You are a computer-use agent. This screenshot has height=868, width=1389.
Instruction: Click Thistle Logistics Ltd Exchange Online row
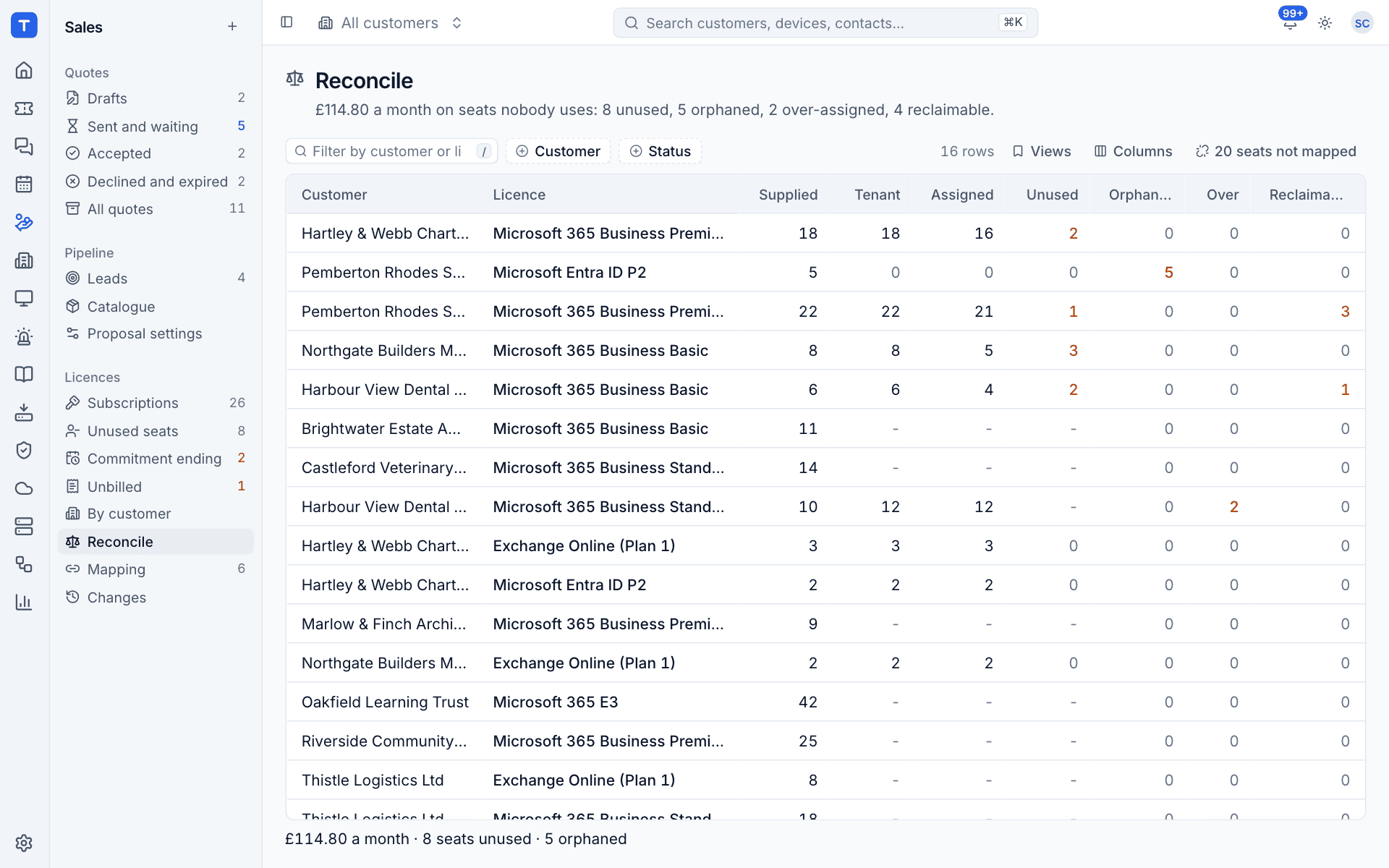(825, 780)
